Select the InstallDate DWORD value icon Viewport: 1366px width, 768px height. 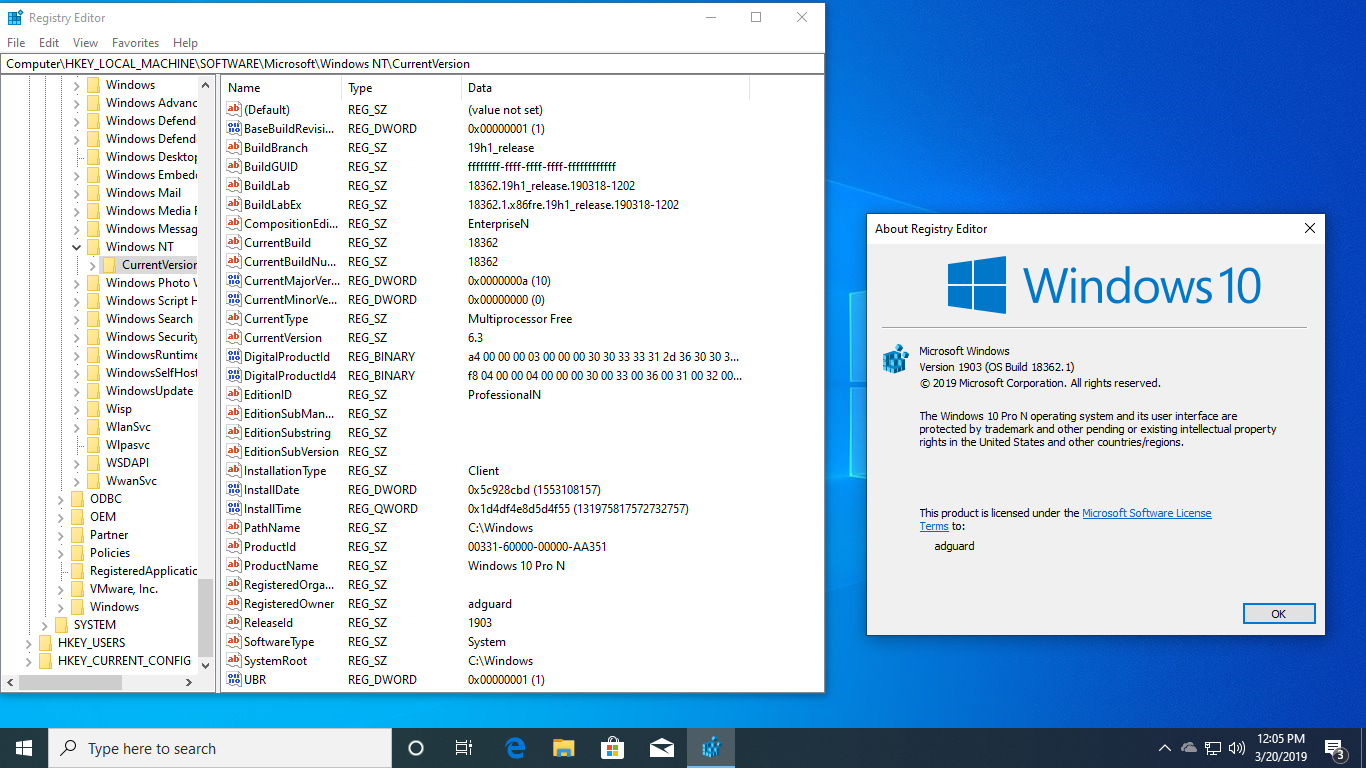click(234, 490)
